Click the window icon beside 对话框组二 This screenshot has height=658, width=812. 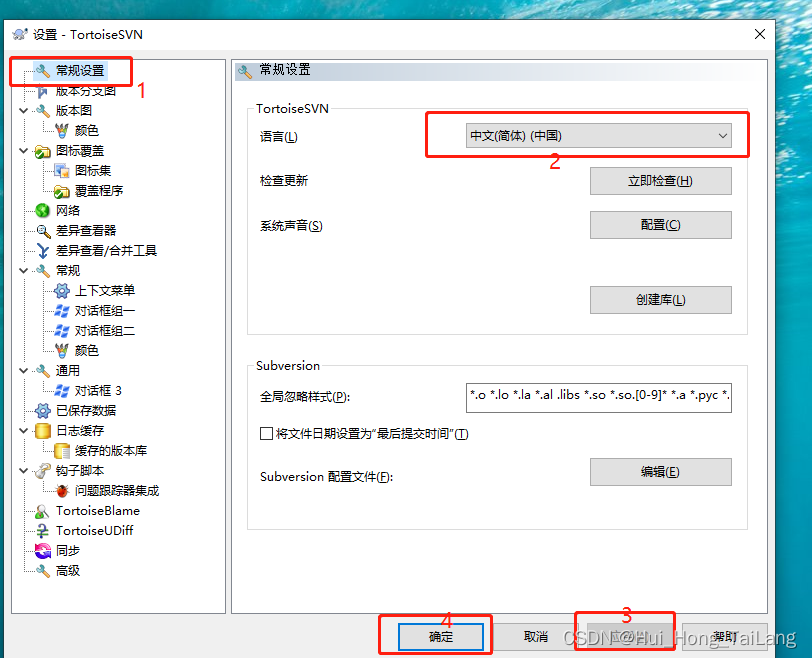(62, 331)
